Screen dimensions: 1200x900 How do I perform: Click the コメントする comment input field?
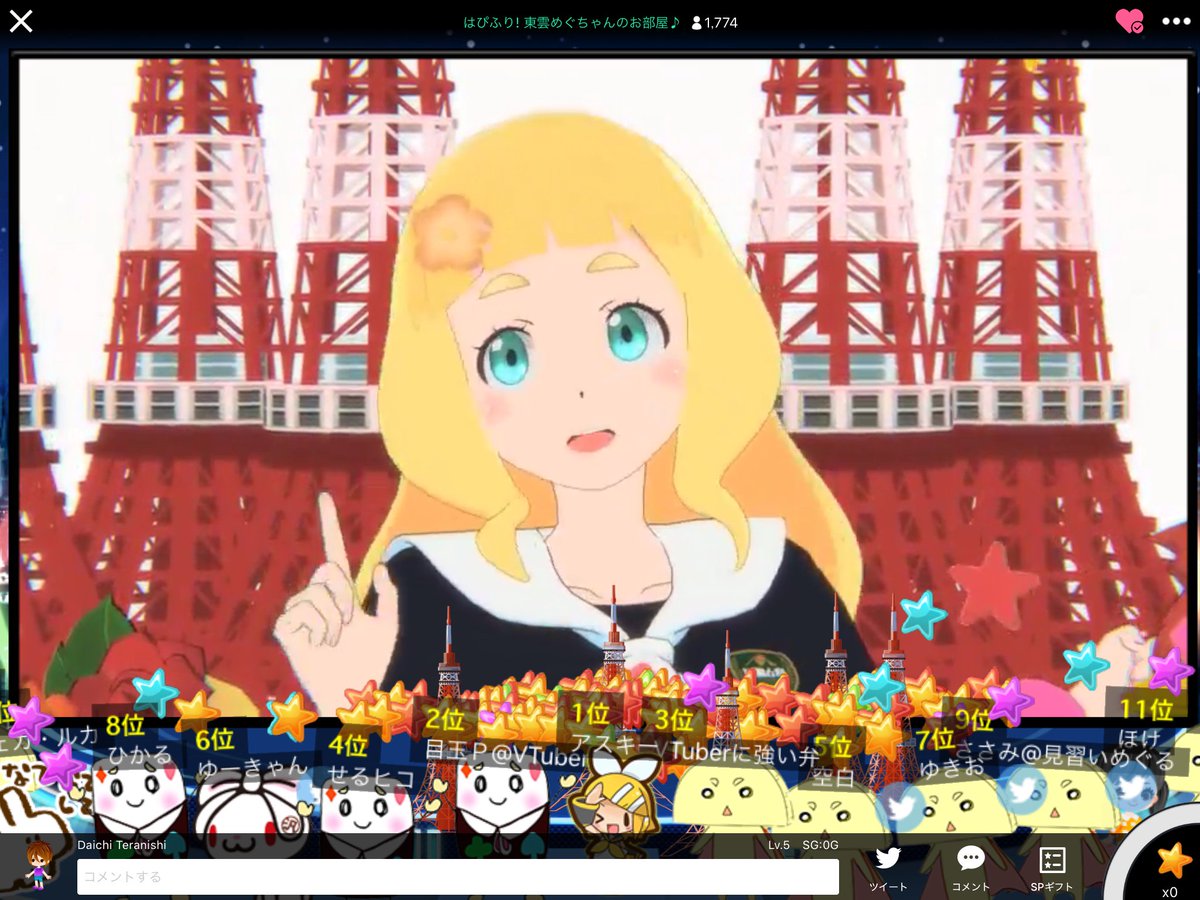click(x=458, y=877)
